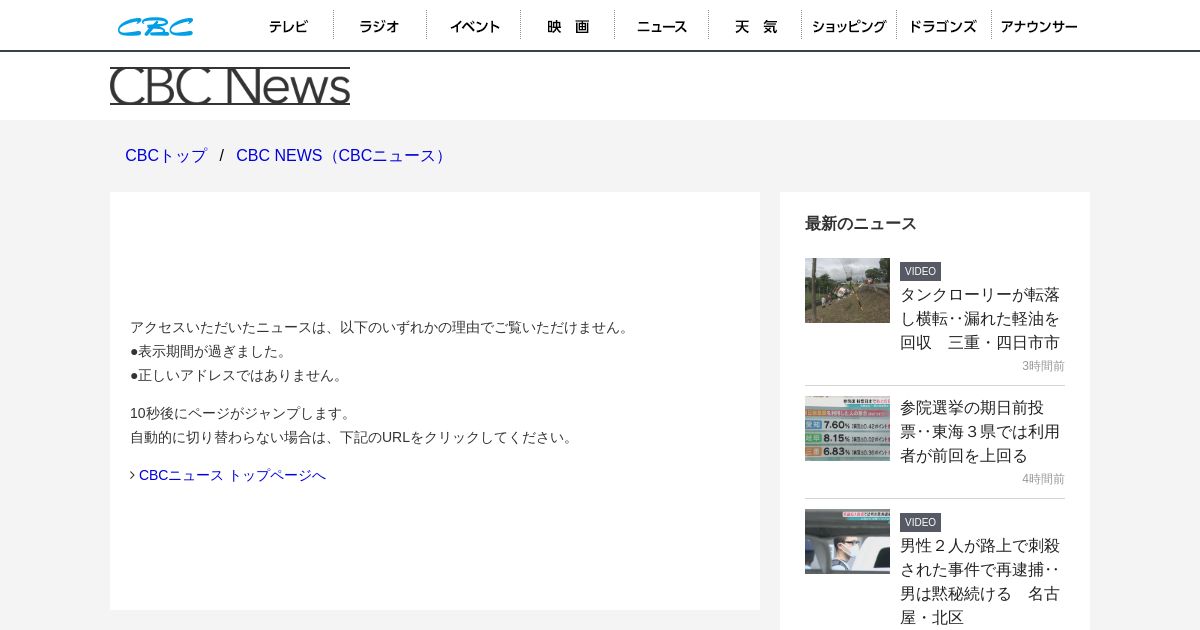Select the 天気 navigation item
Image resolution: width=1200 pixels, height=630 pixels.
pyautogui.click(x=755, y=27)
